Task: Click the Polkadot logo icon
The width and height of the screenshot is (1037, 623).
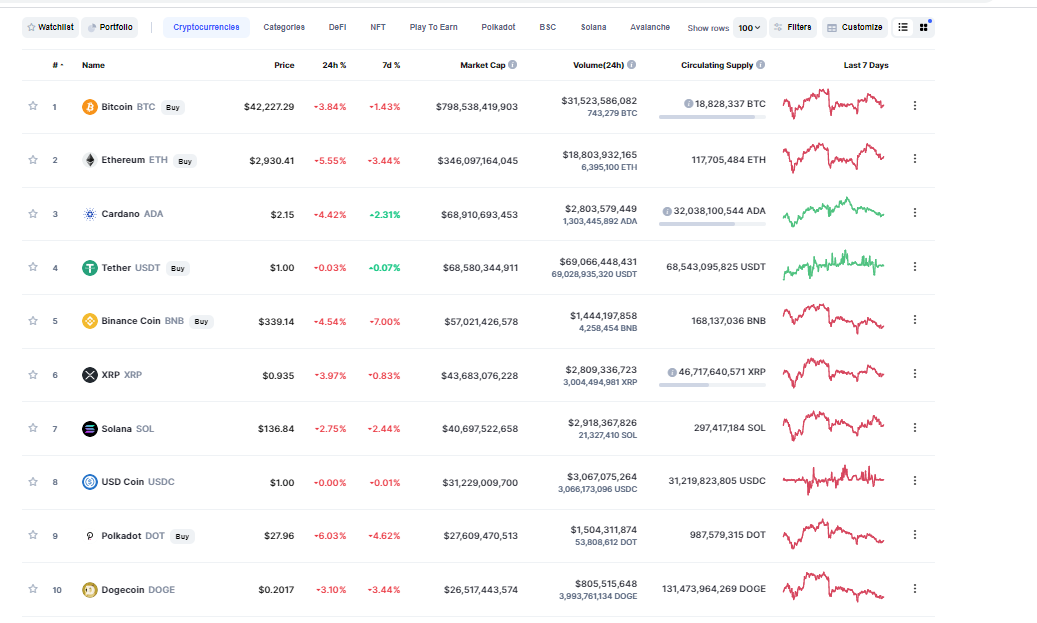Action: tap(89, 536)
